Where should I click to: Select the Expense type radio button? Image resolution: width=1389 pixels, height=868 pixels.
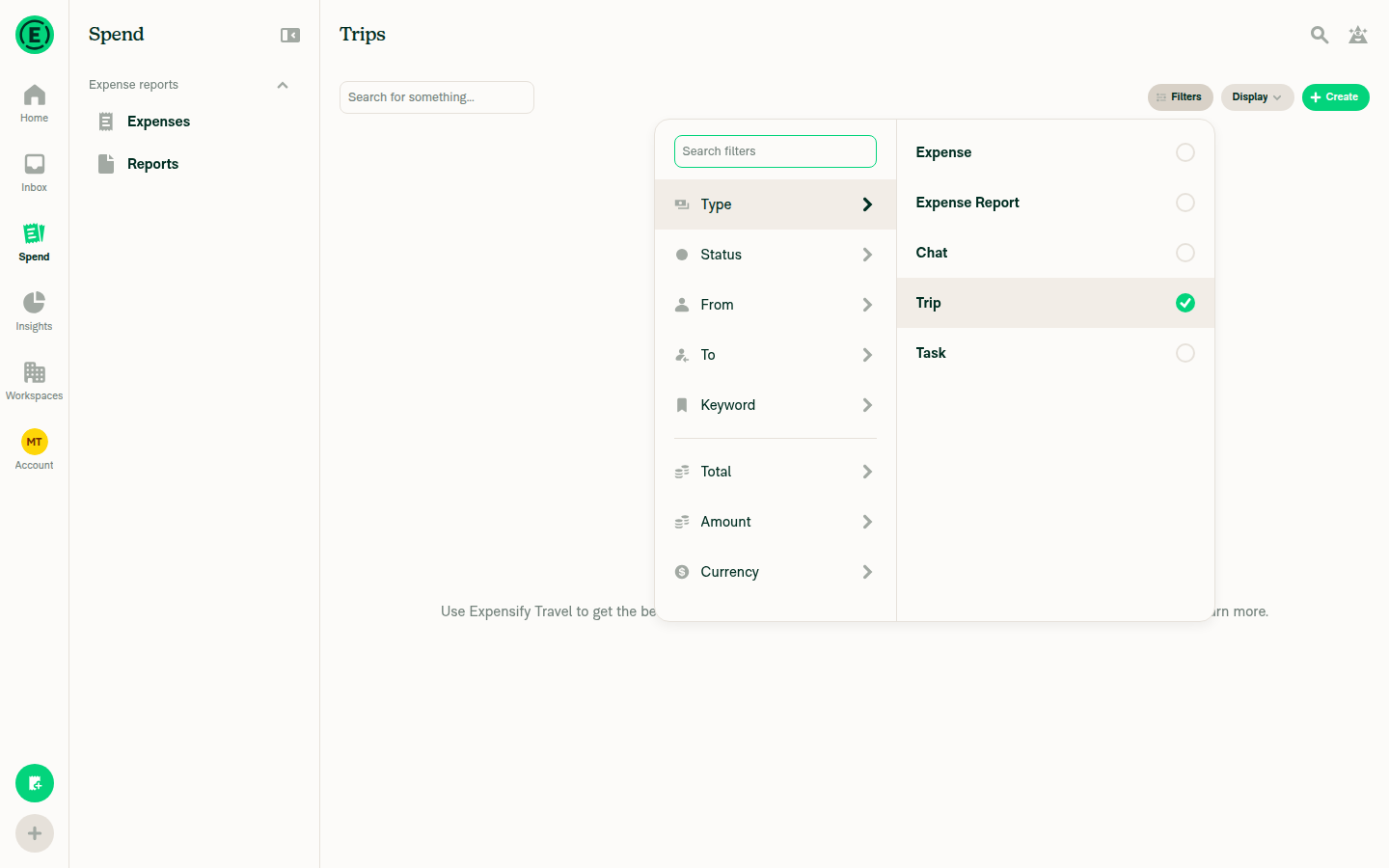pos(1185,152)
